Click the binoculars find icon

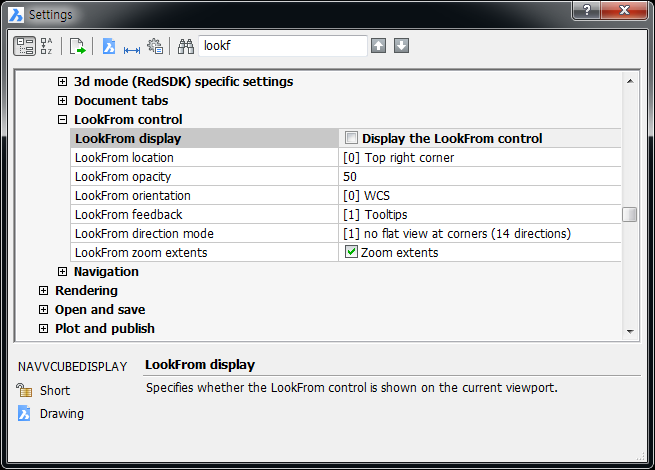coord(186,46)
